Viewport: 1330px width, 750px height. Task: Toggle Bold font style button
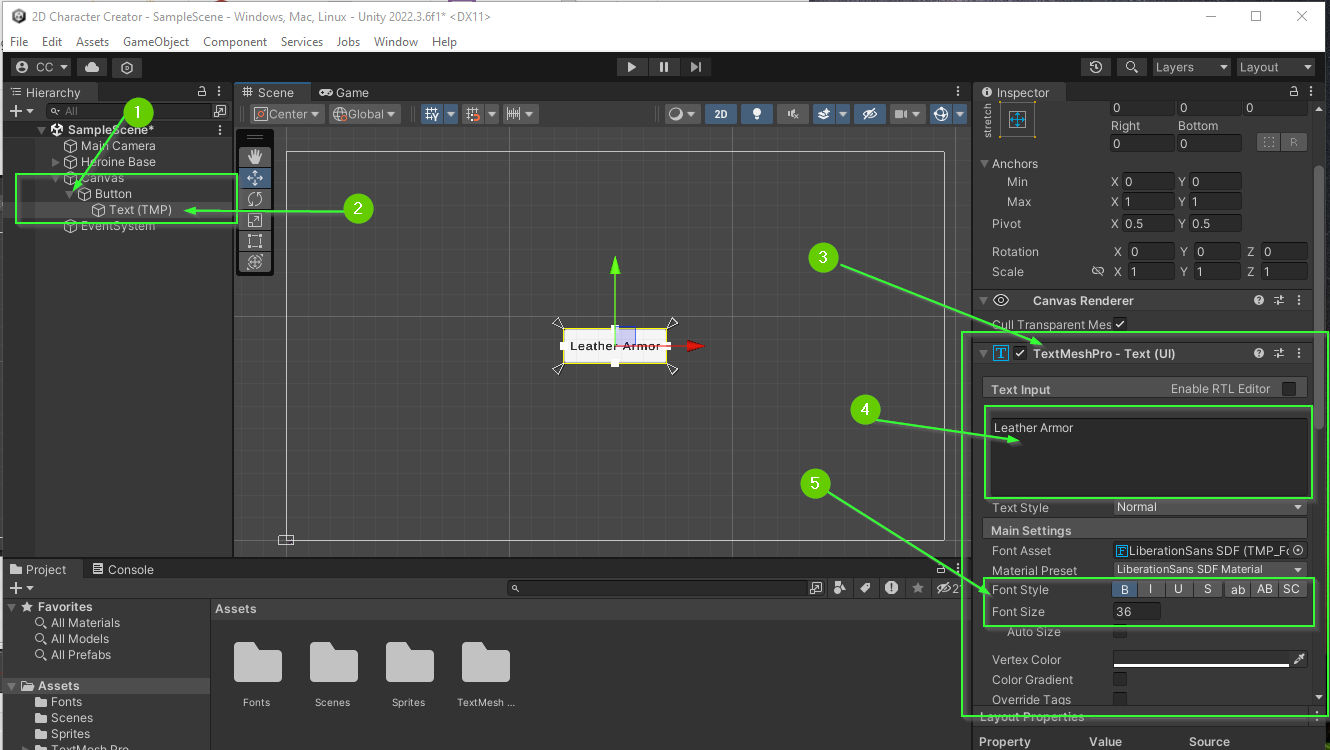[1125, 589]
